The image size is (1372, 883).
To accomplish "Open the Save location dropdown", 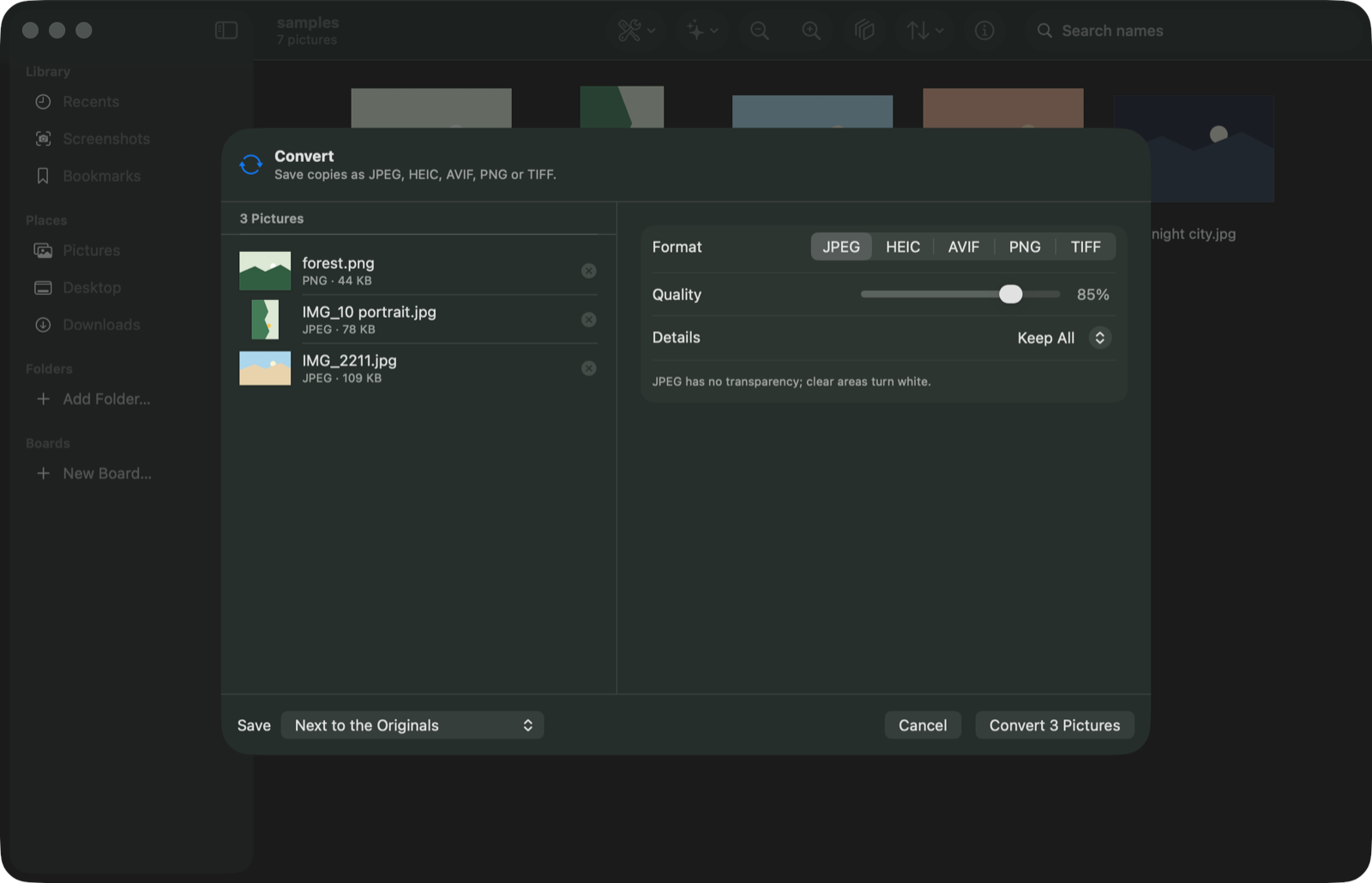I will pos(412,725).
